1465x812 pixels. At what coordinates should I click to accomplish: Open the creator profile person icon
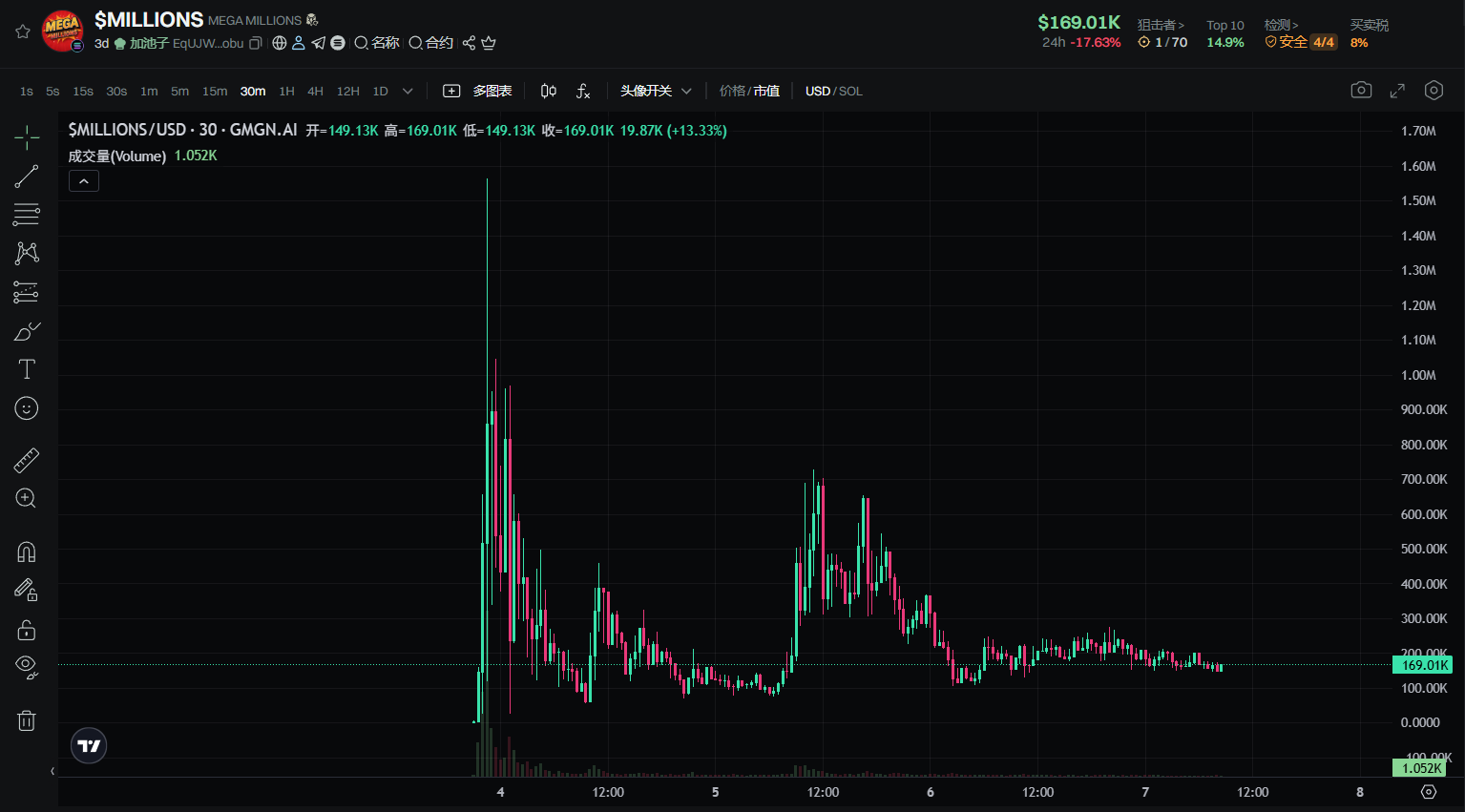(x=299, y=43)
